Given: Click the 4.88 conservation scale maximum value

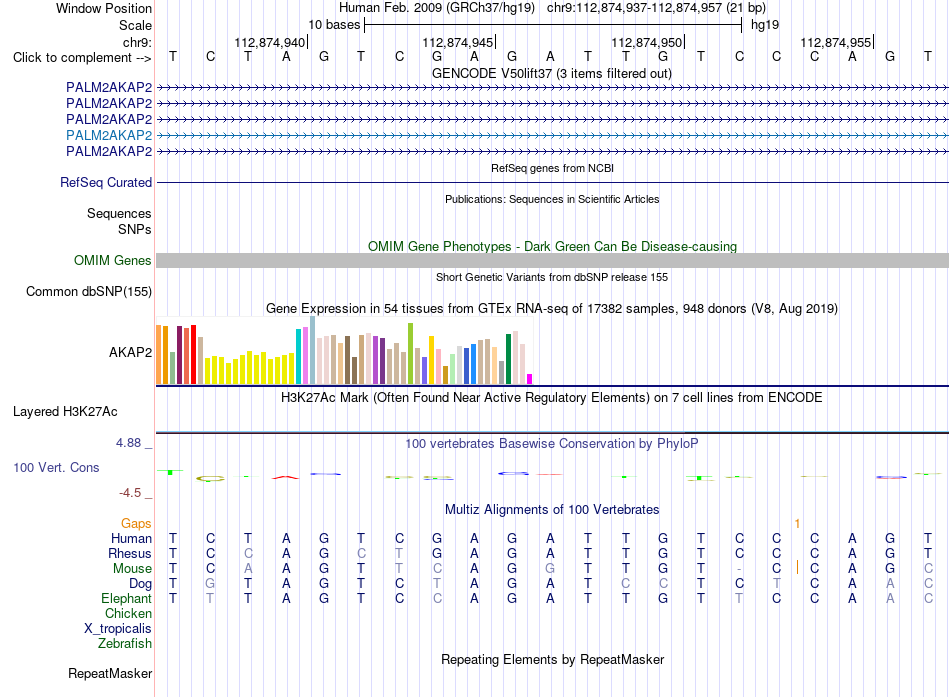Looking at the screenshot, I should pyautogui.click(x=128, y=443).
